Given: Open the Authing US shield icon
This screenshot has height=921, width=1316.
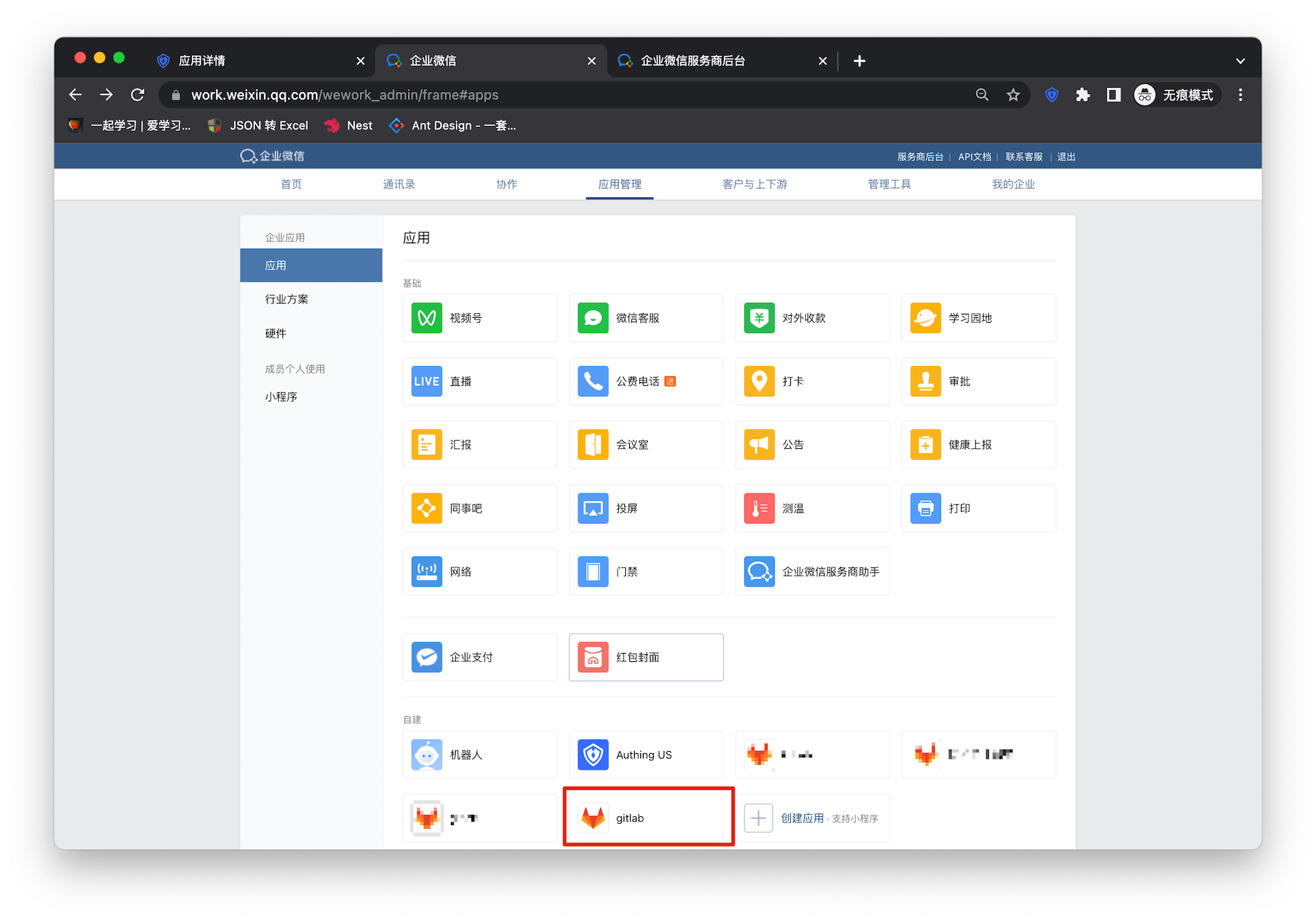Looking at the screenshot, I should pyautogui.click(x=593, y=754).
